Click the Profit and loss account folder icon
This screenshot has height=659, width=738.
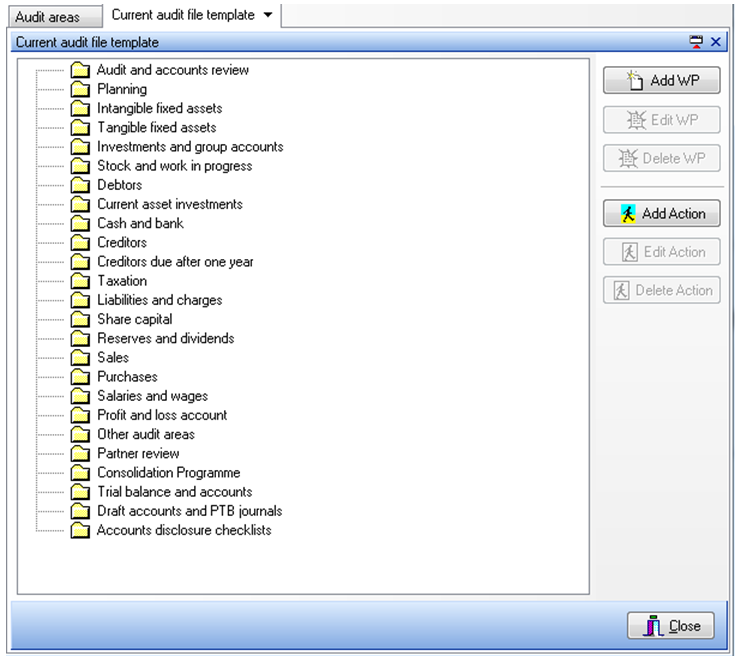(x=80, y=415)
